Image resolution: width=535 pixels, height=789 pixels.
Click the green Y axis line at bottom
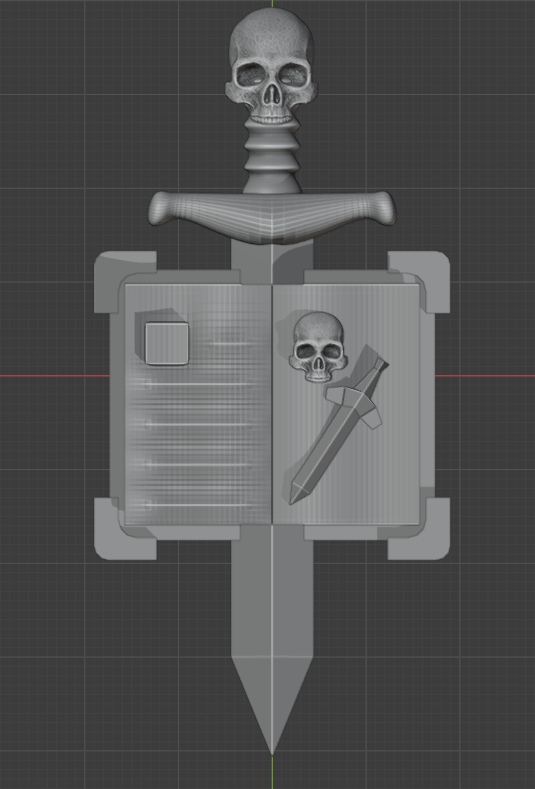point(272,772)
